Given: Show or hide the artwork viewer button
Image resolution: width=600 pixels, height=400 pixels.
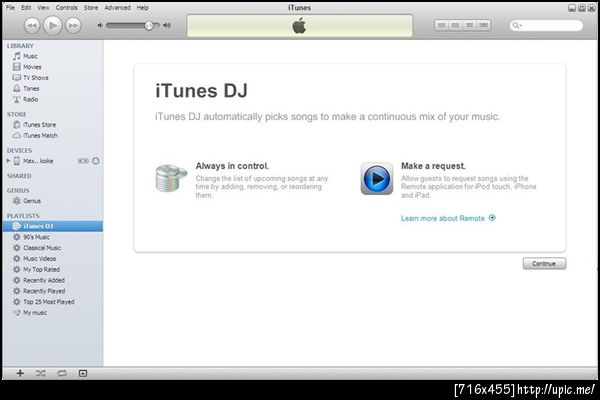Looking at the screenshot, I should [x=83, y=373].
